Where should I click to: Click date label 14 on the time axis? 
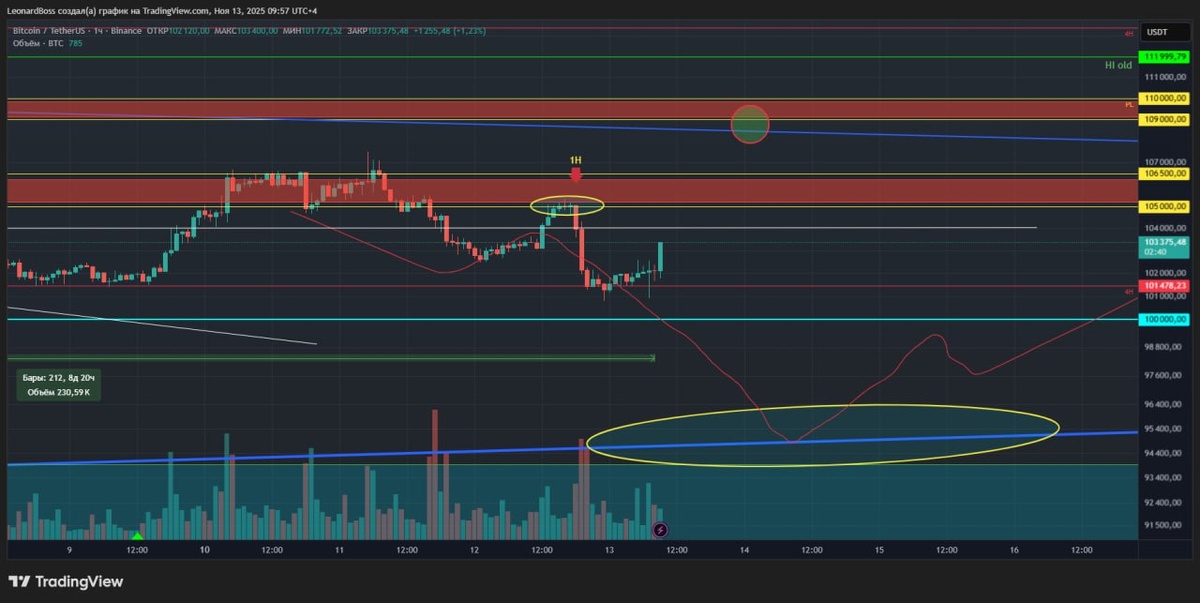click(745, 550)
